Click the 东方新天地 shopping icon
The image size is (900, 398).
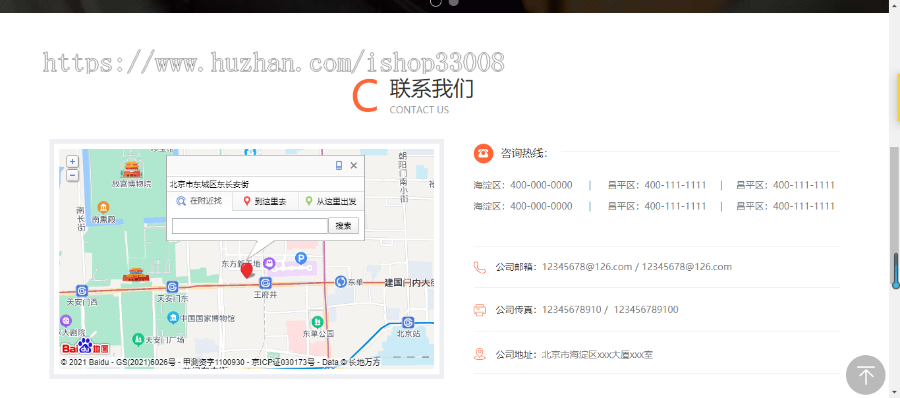(269, 263)
